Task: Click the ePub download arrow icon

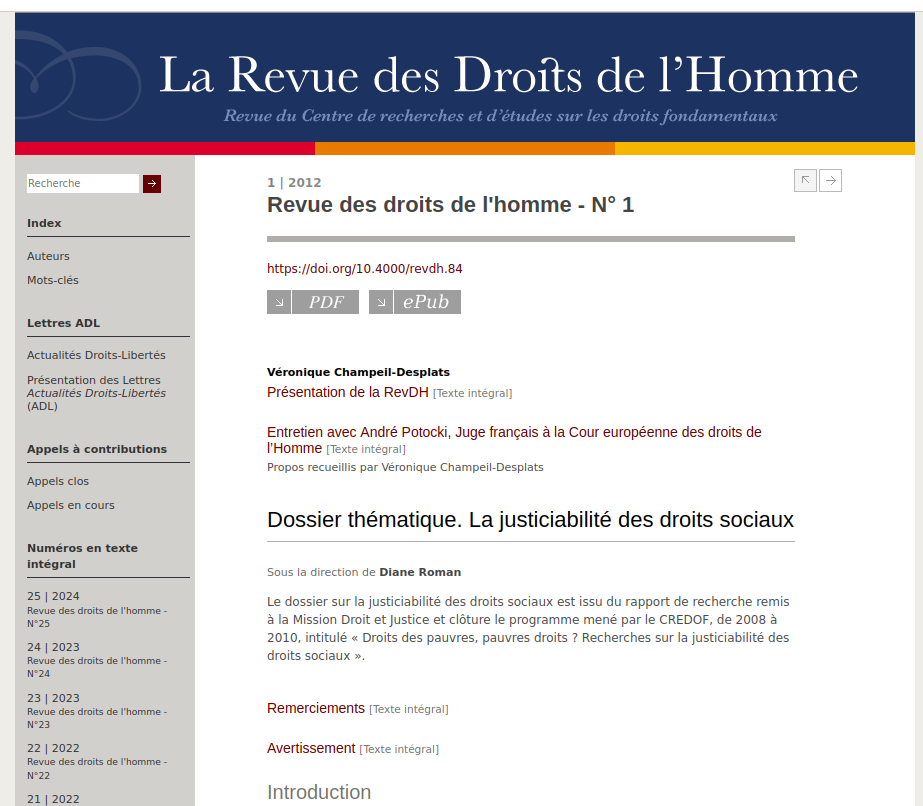Action: point(381,302)
